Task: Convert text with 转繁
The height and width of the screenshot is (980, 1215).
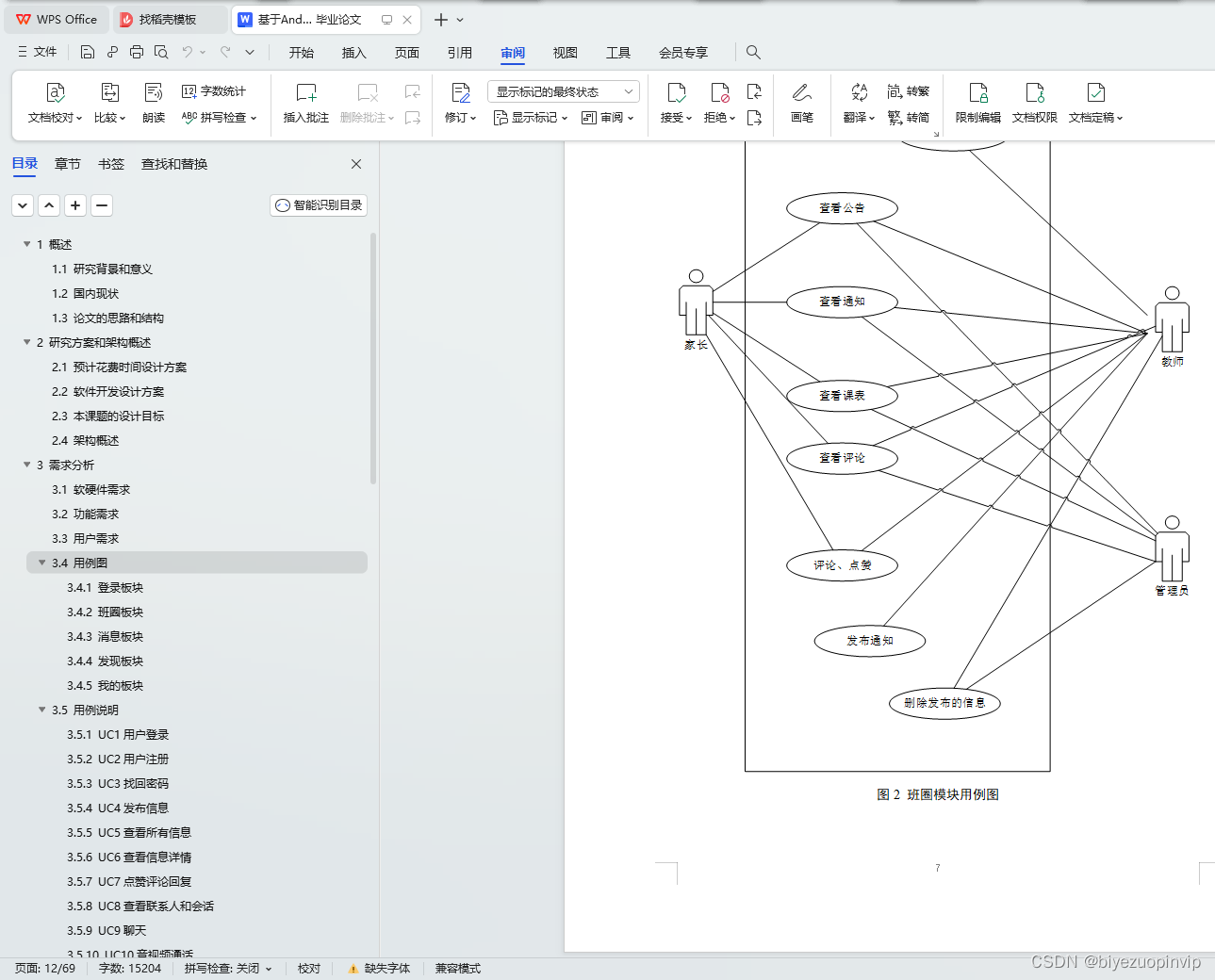Action: pyautogui.click(x=909, y=91)
